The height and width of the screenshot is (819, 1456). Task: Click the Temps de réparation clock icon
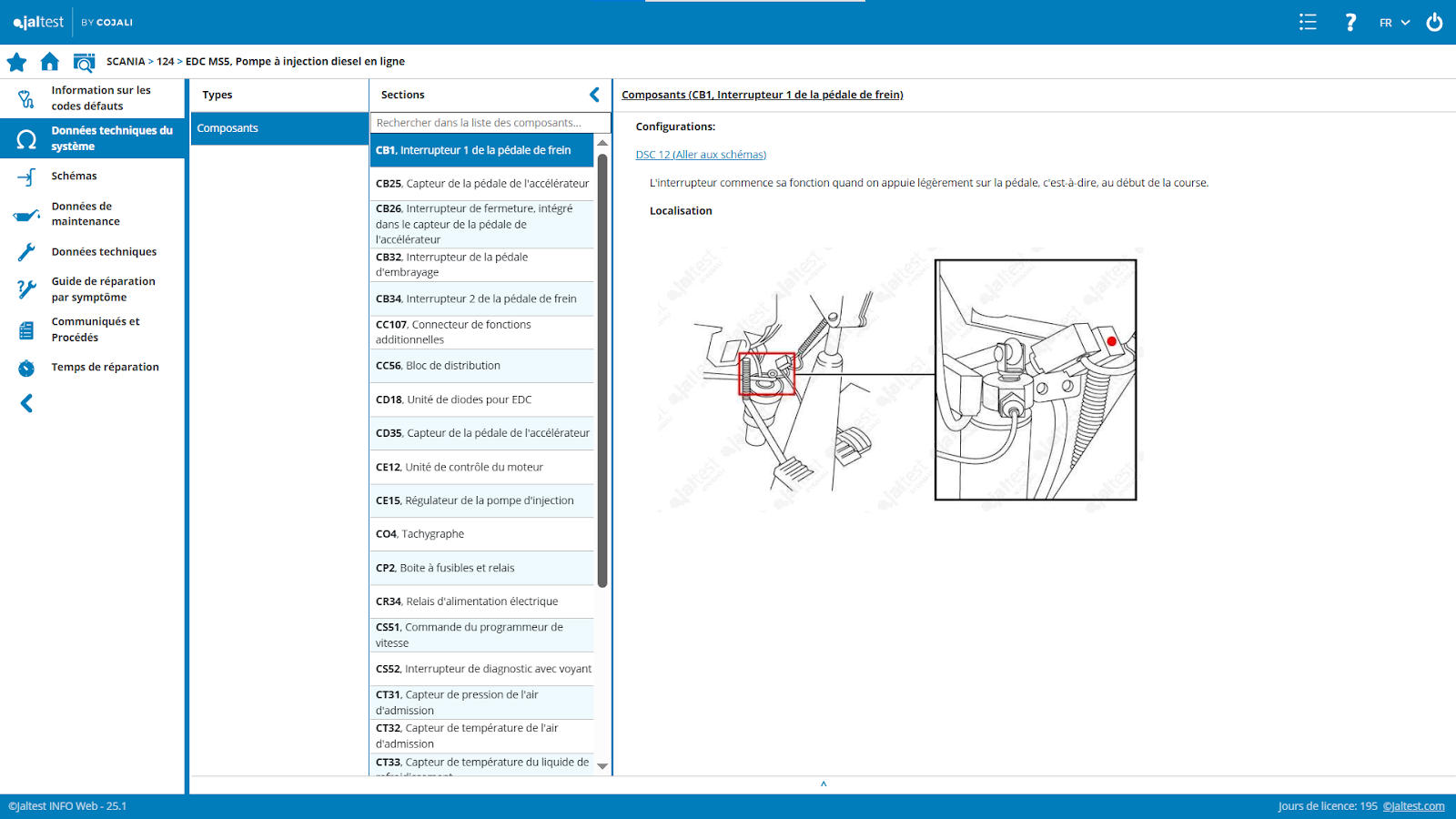26,368
